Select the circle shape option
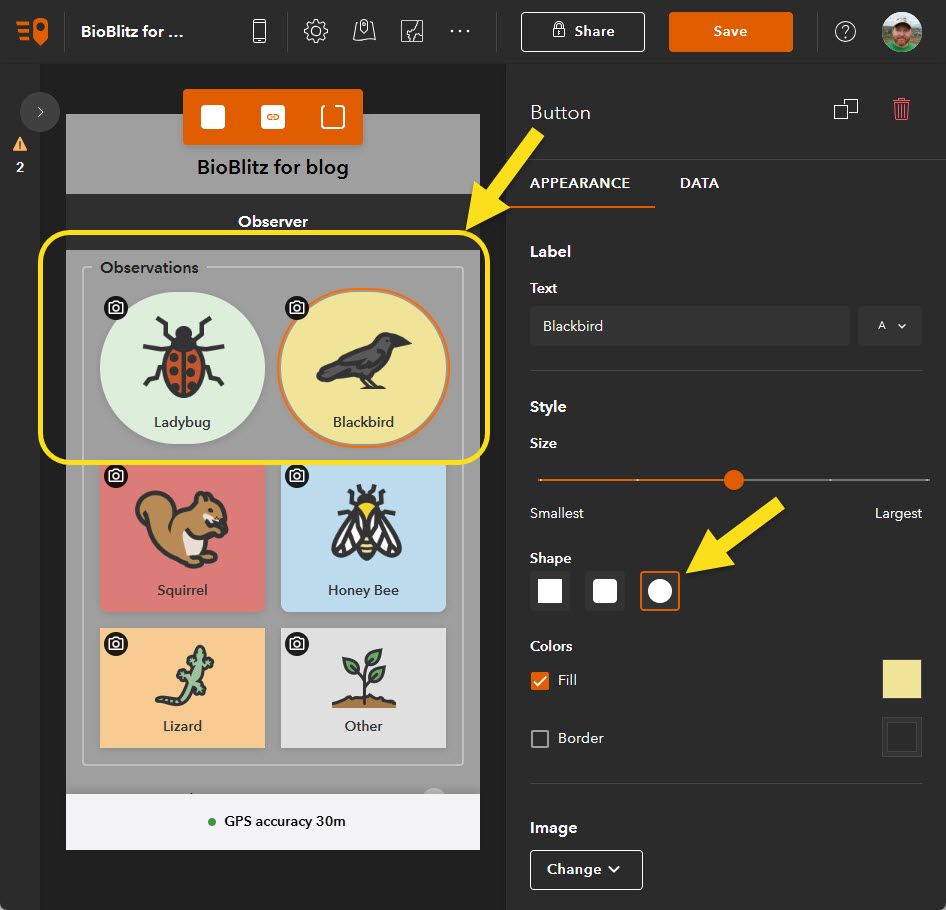The width and height of the screenshot is (946, 910). click(x=659, y=591)
